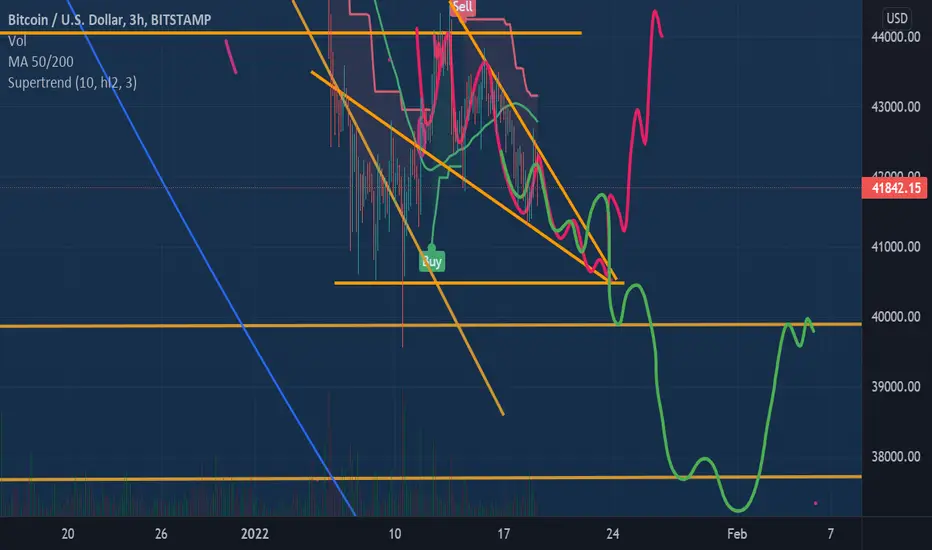Click the 7 date axis label
Screen dimensions: 932x550
click(x=830, y=534)
